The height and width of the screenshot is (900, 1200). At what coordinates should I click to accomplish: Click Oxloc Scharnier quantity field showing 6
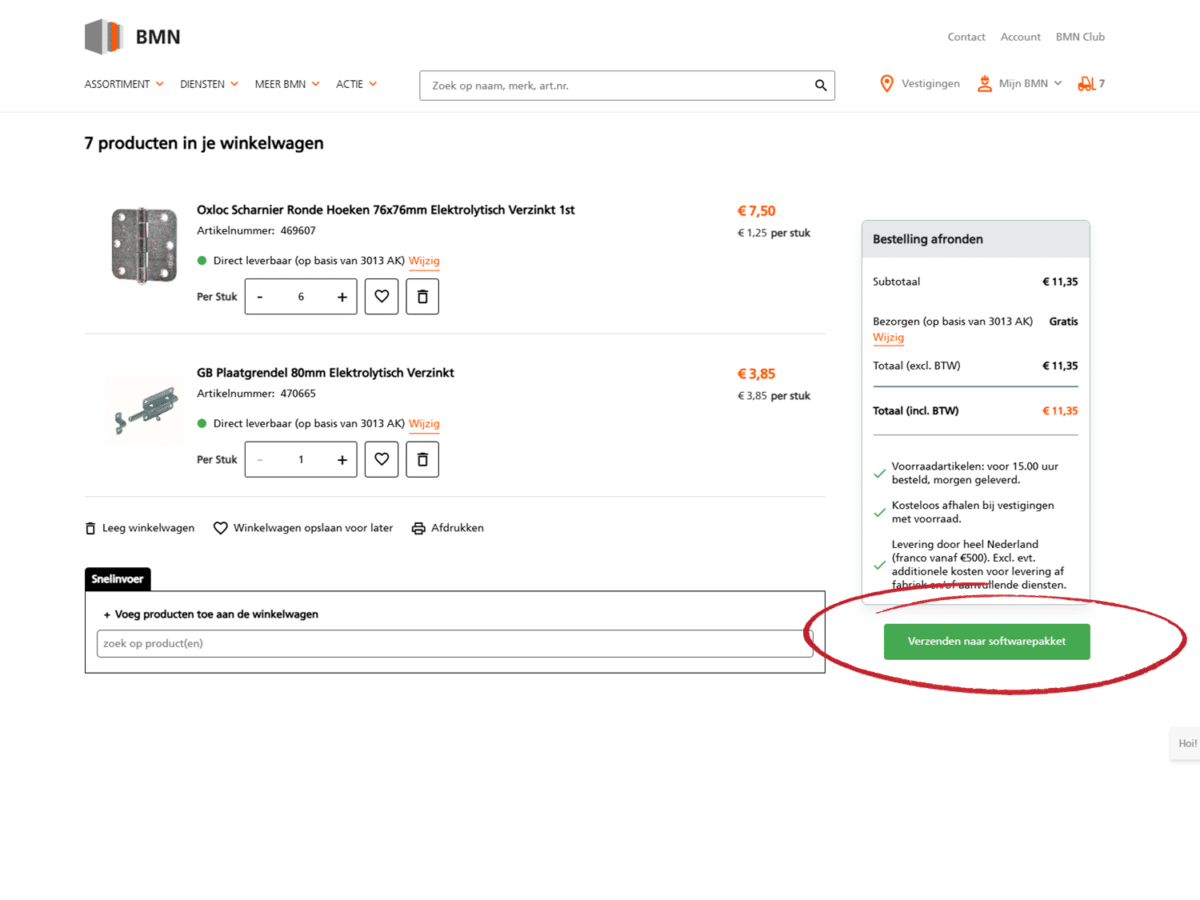(301, 297)
